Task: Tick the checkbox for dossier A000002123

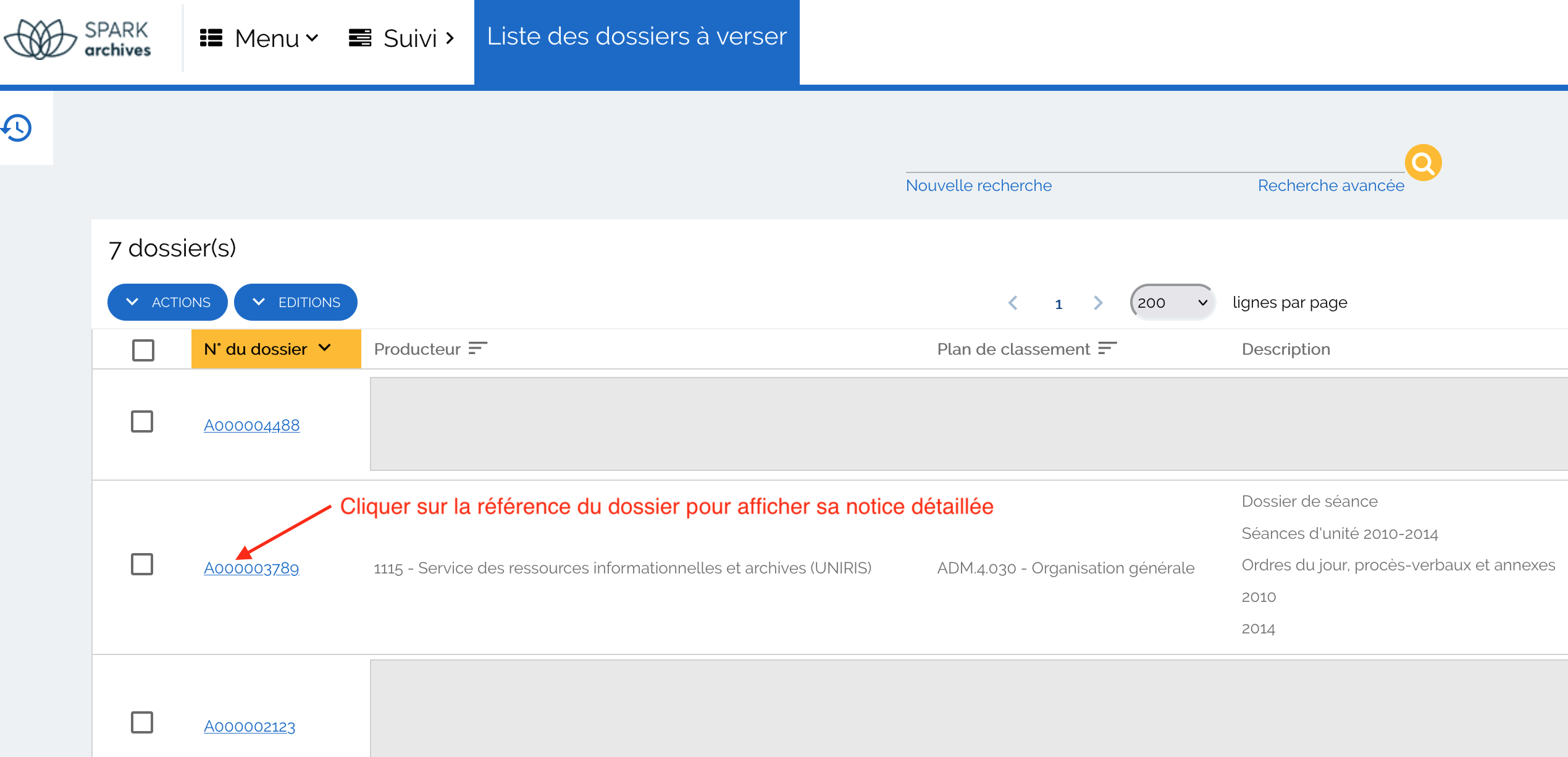Action: click(x=142, y=722)
